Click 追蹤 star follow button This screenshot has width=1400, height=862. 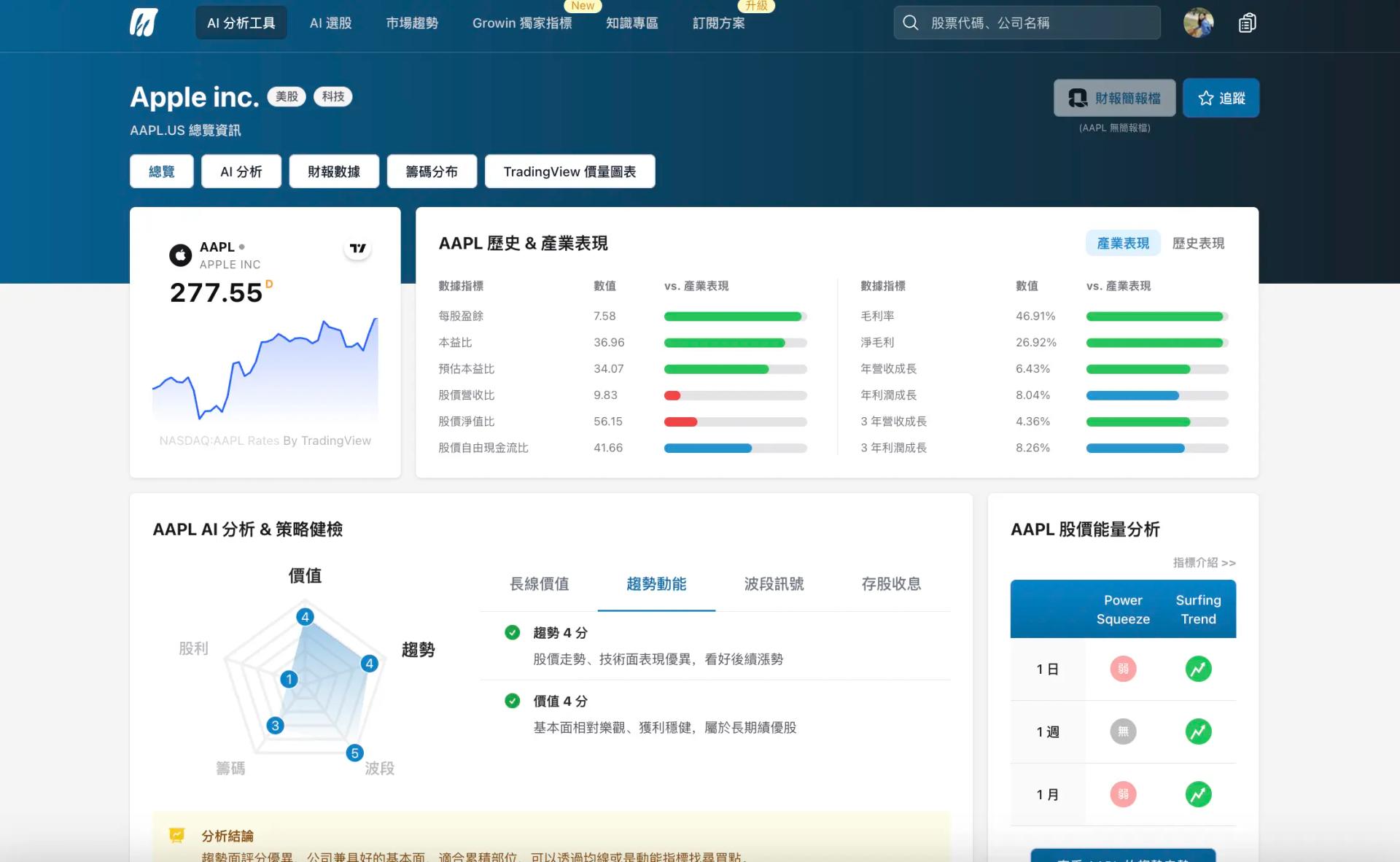point(1221,98)
